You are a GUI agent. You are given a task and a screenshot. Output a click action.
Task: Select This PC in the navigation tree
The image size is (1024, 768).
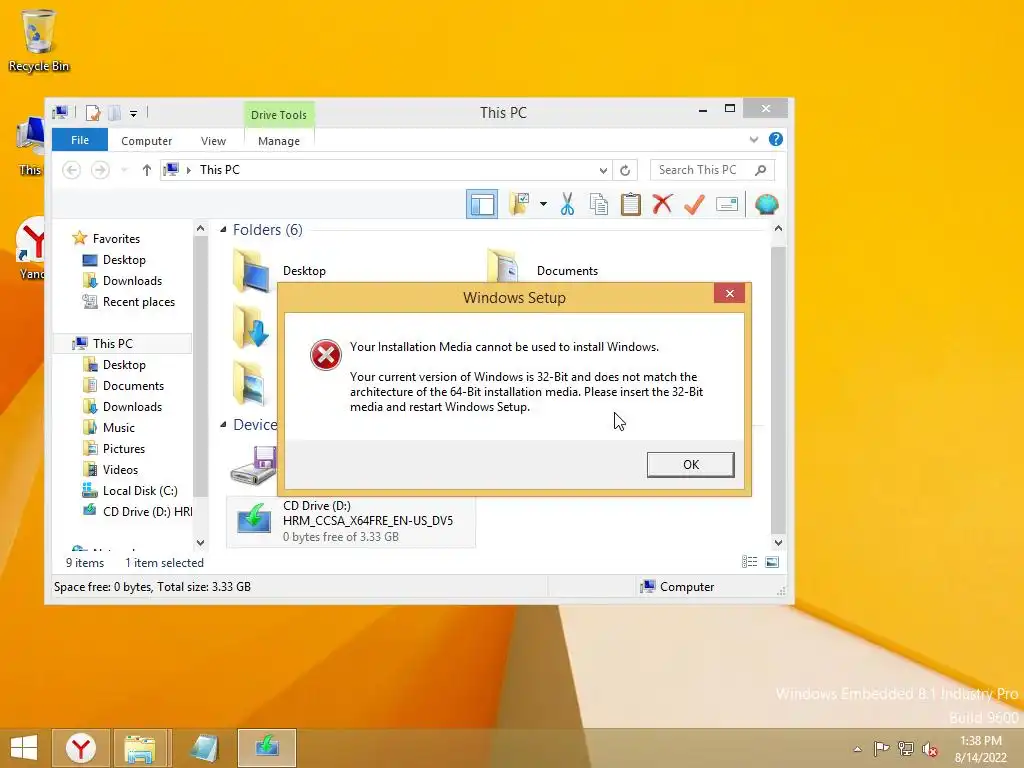click(112, 344)
